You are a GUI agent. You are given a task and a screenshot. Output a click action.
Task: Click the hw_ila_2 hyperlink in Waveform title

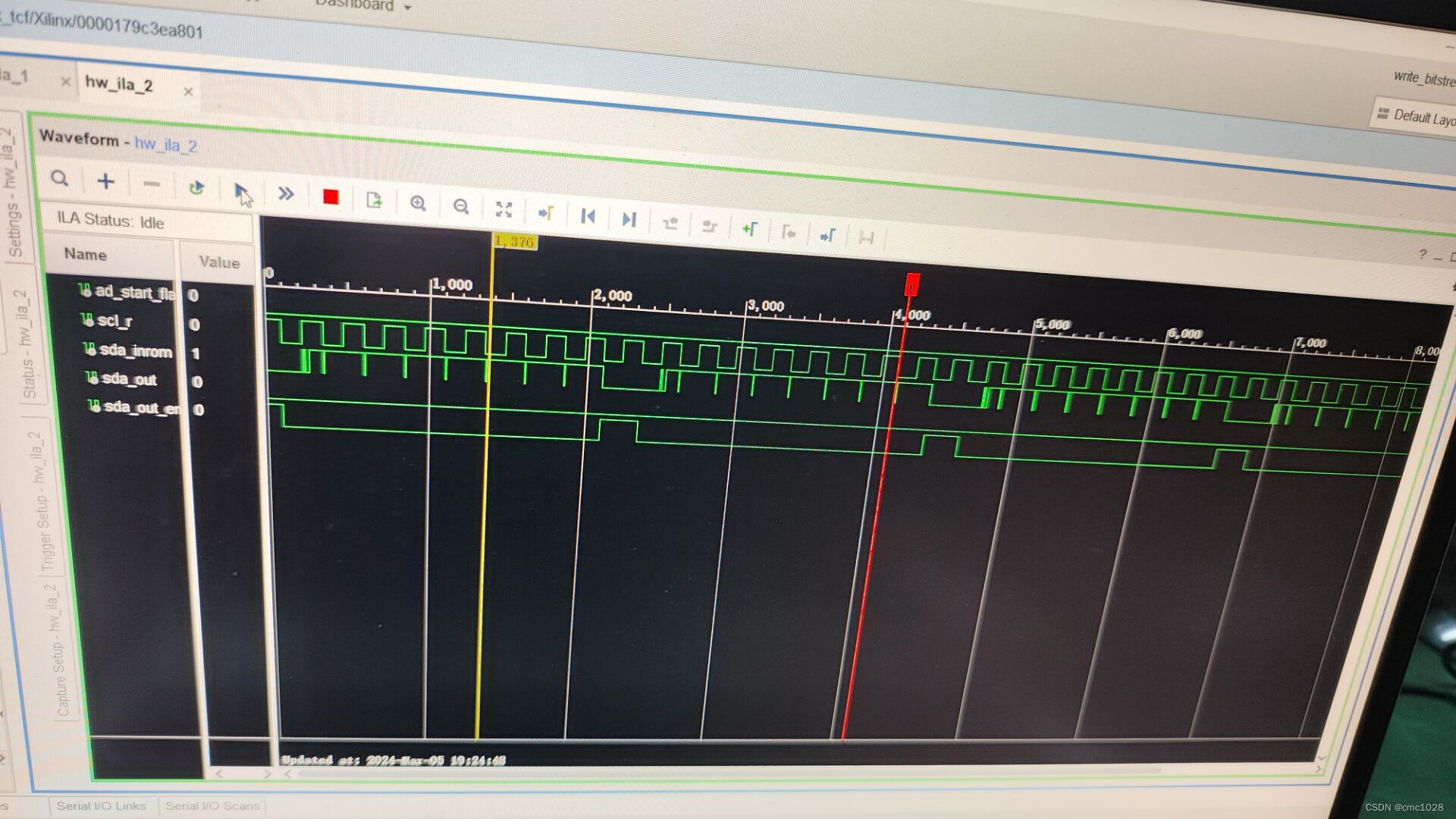pyautogui.click(x=165, y=143)
